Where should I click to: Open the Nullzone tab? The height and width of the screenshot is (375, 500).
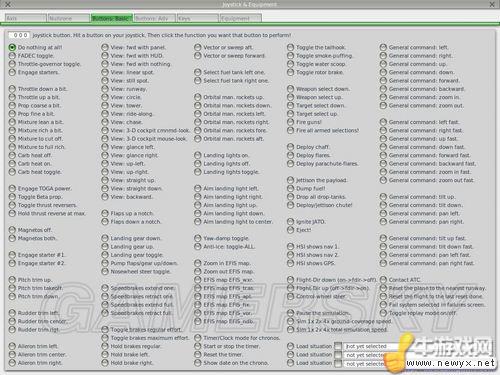pyautogui.click(x=69, y=18)
